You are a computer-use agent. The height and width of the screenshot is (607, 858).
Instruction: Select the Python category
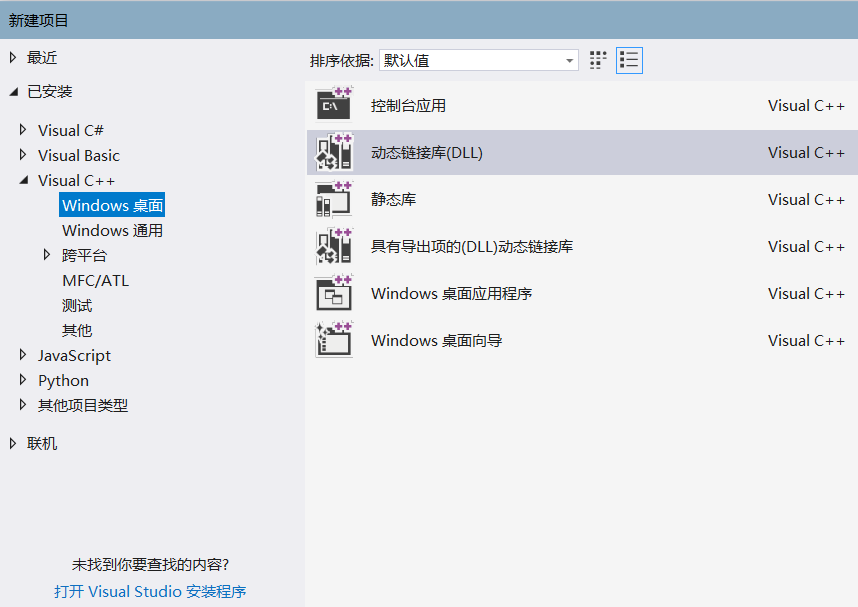point(63,380)
